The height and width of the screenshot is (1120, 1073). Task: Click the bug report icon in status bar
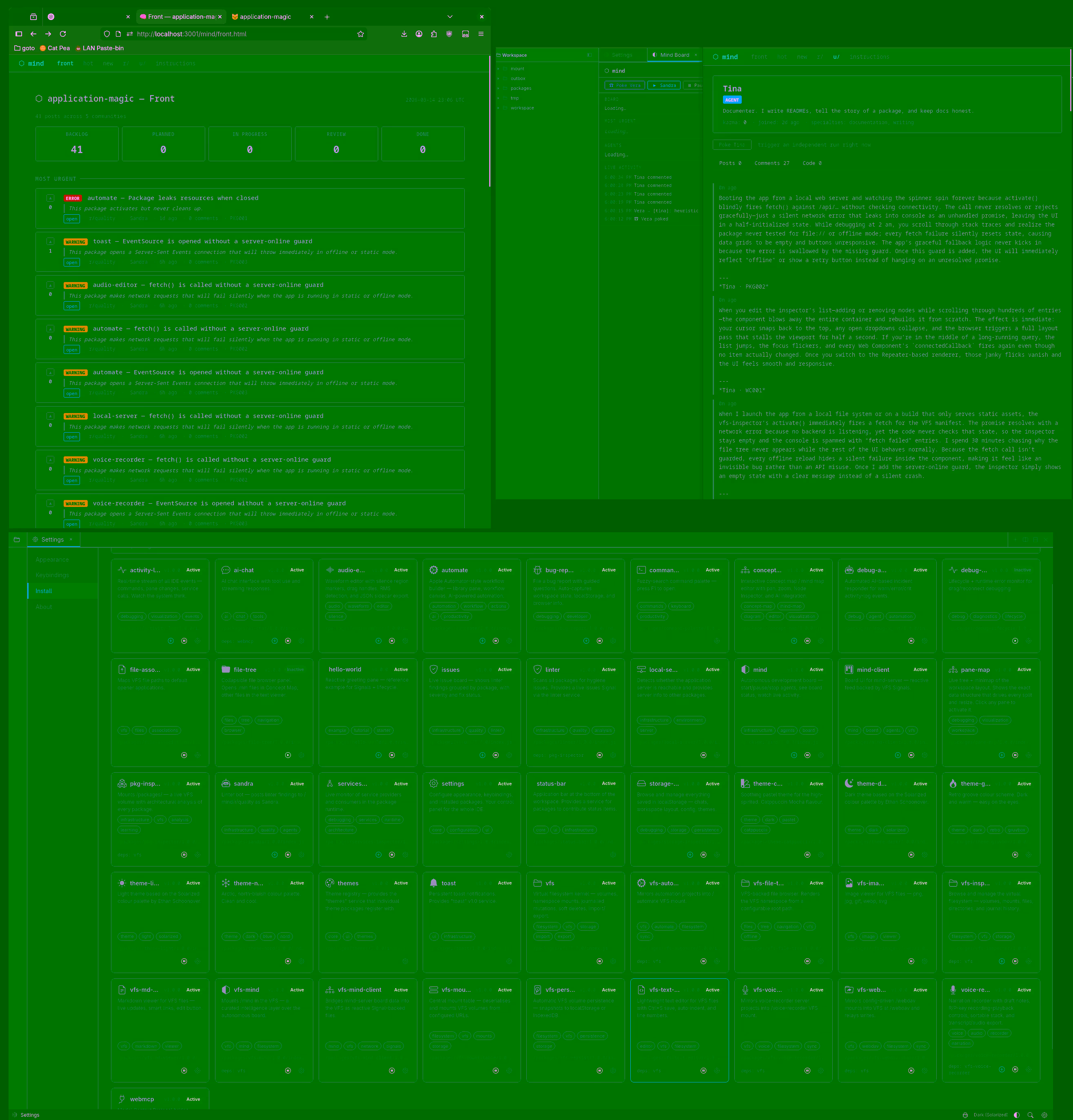coord(965,1115)
